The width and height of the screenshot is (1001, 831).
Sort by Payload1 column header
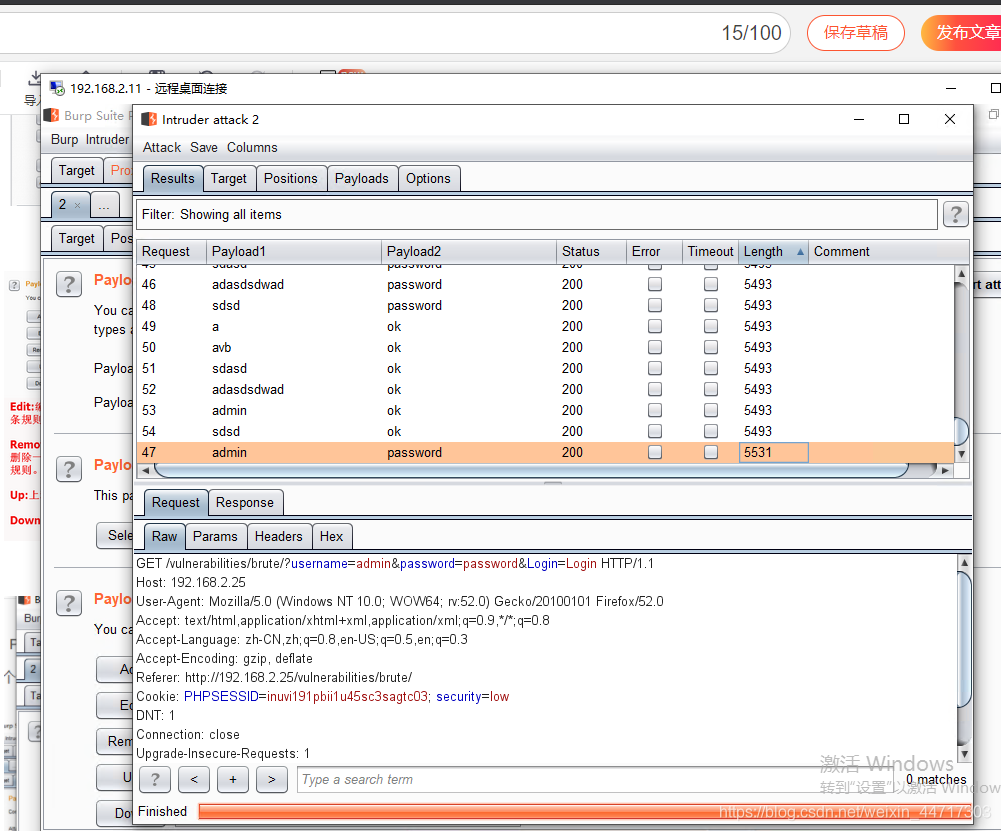294,251
